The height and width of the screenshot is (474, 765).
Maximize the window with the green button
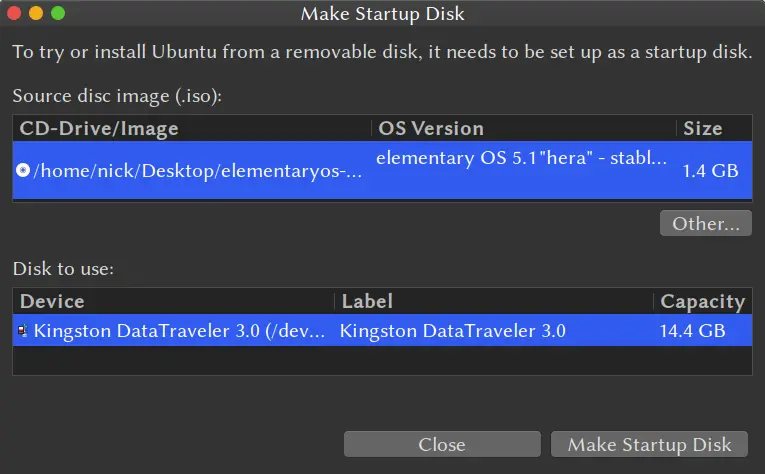[58, 14]
